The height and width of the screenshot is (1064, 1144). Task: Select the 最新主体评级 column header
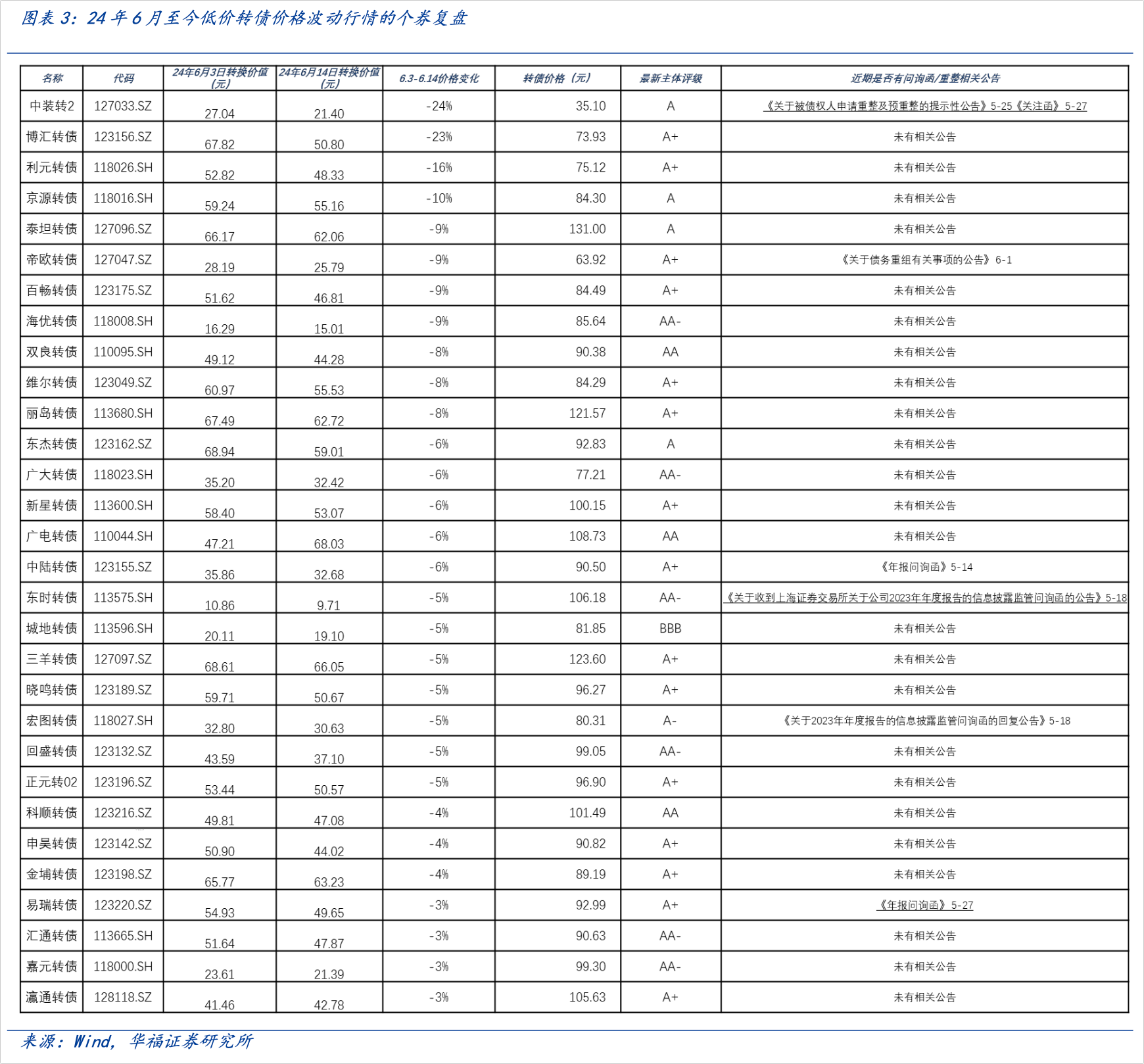670,78
